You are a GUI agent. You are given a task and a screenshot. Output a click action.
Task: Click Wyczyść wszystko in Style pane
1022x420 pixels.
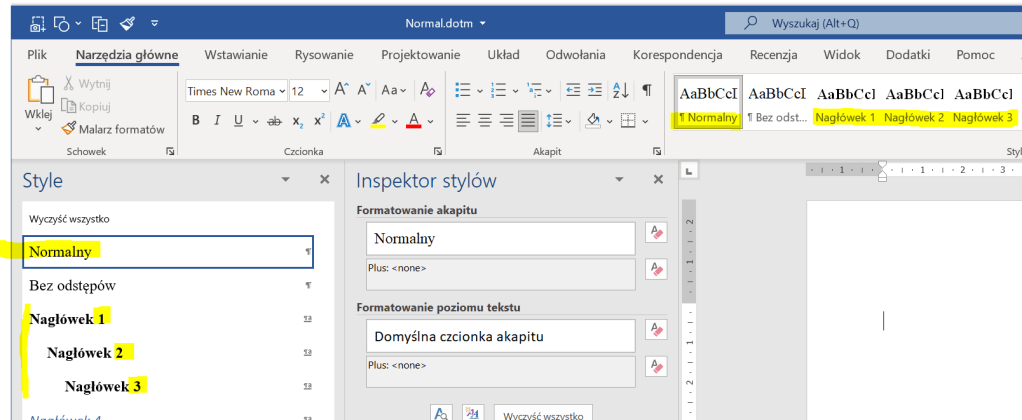click(69, 218)
